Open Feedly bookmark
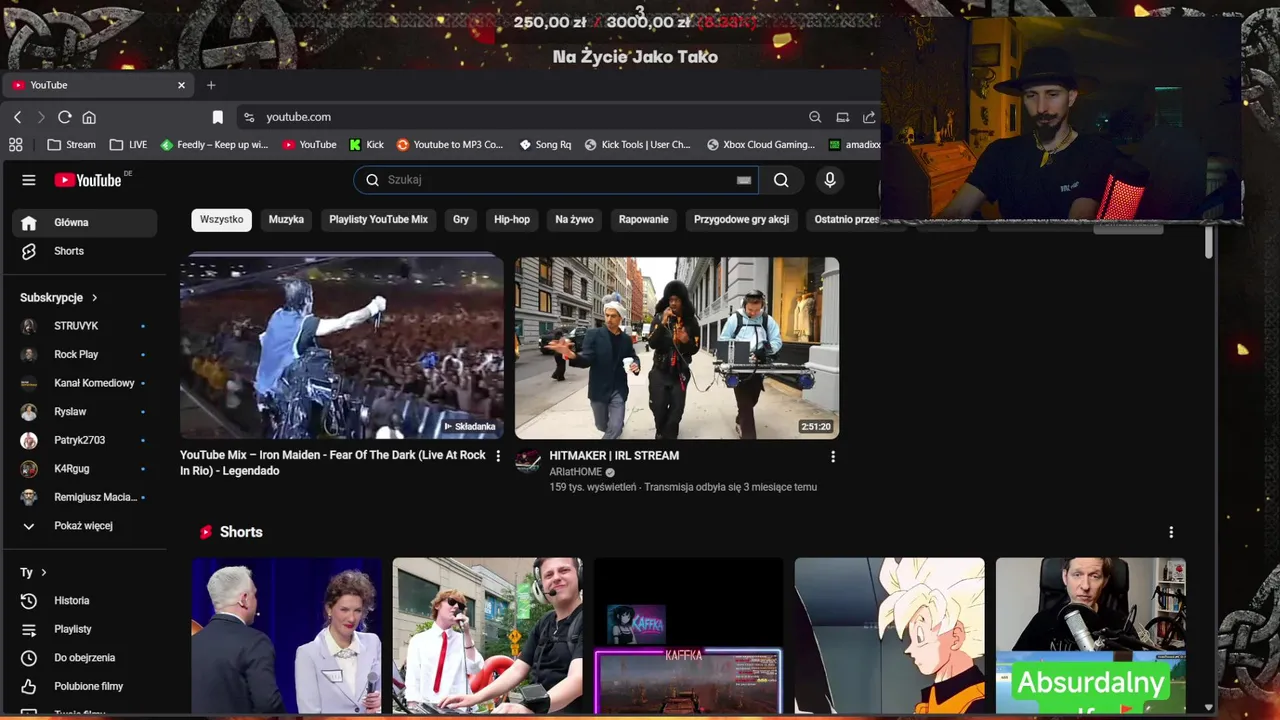This screenshot has height=720, width=1280. [x=214, y=144]
